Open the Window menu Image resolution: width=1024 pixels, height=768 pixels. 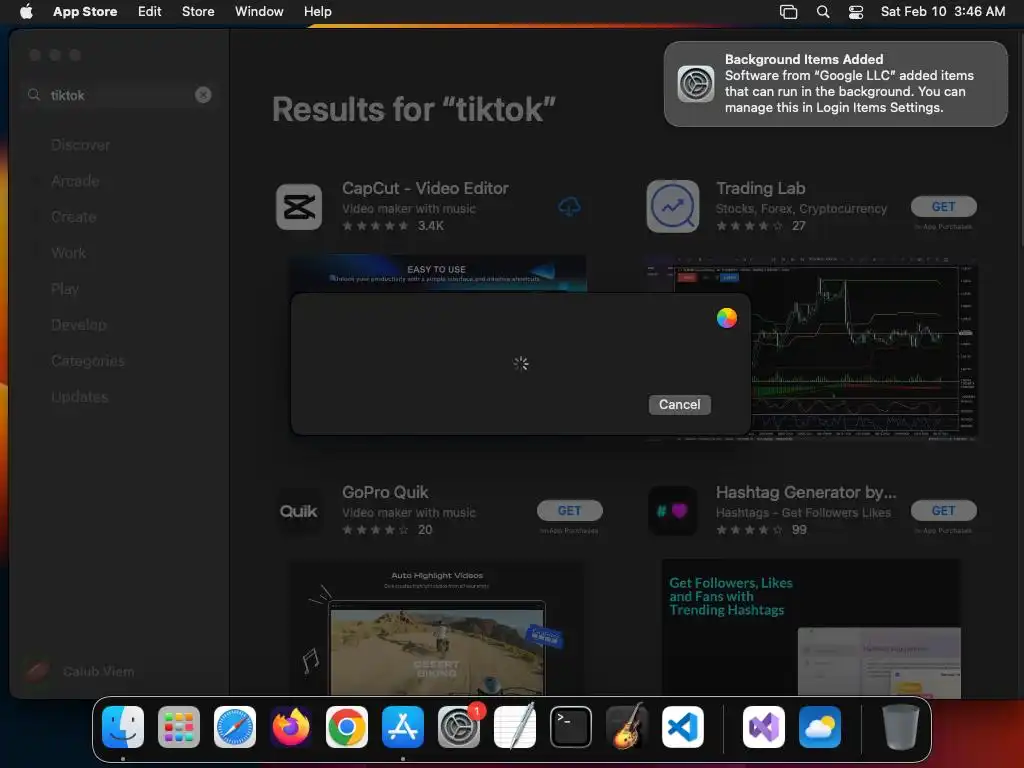pos(259,11)
